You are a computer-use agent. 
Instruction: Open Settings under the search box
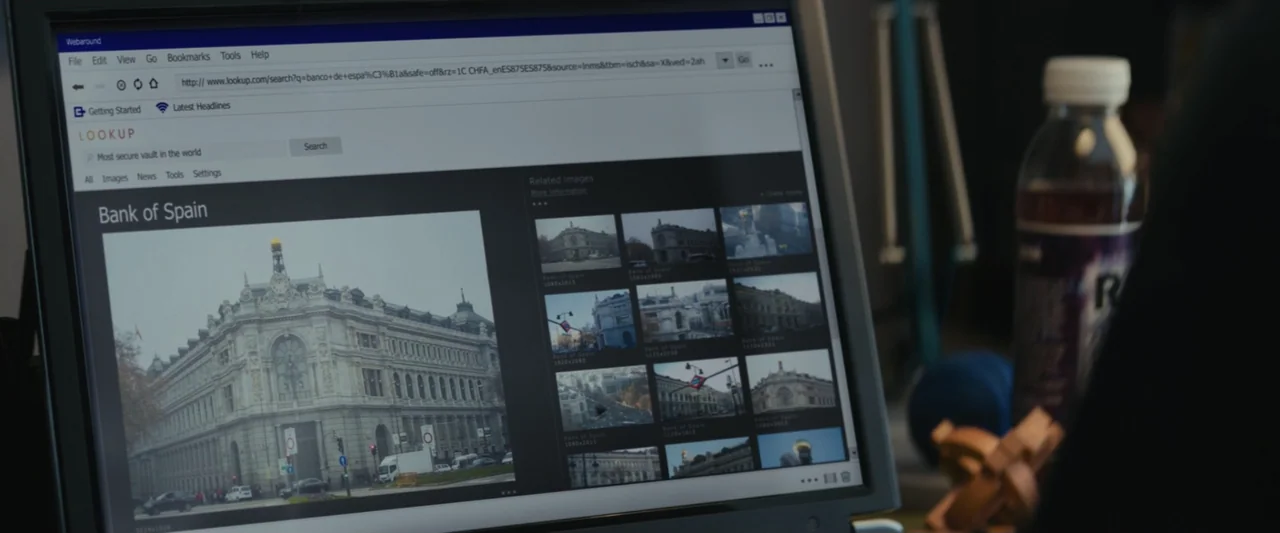(207, 174)
